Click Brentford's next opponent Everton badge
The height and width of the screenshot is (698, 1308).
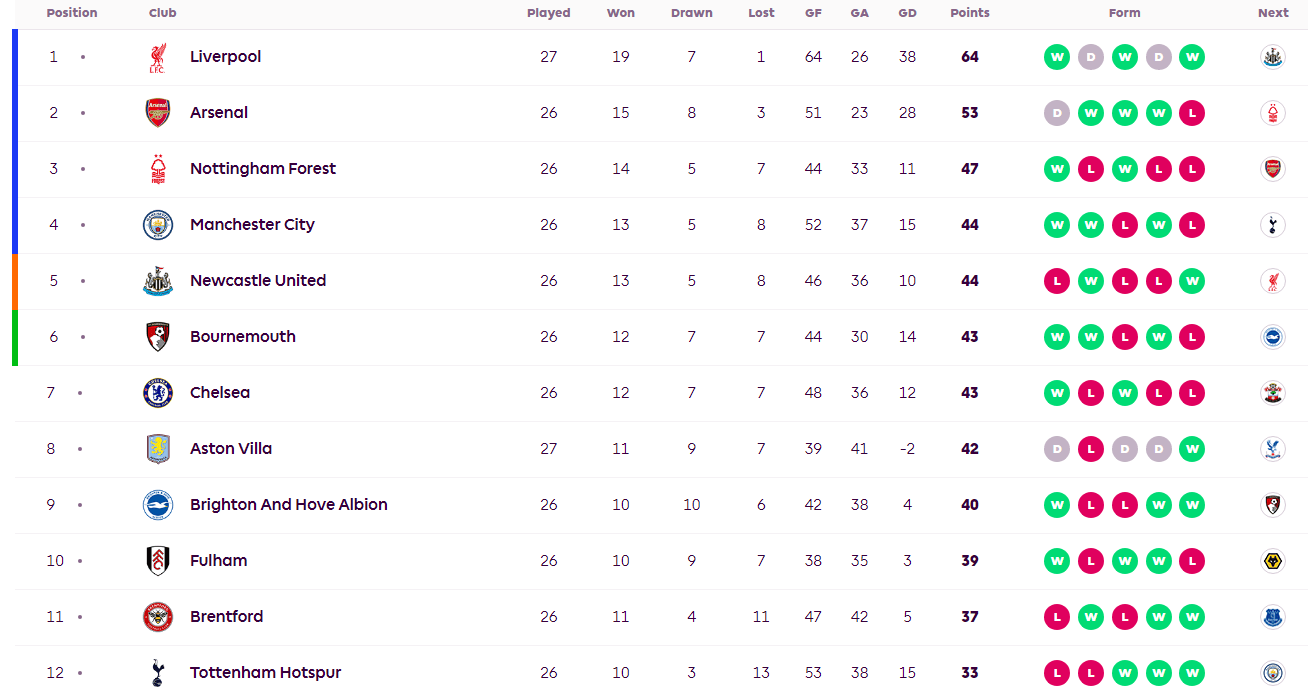coord(1272,617)
